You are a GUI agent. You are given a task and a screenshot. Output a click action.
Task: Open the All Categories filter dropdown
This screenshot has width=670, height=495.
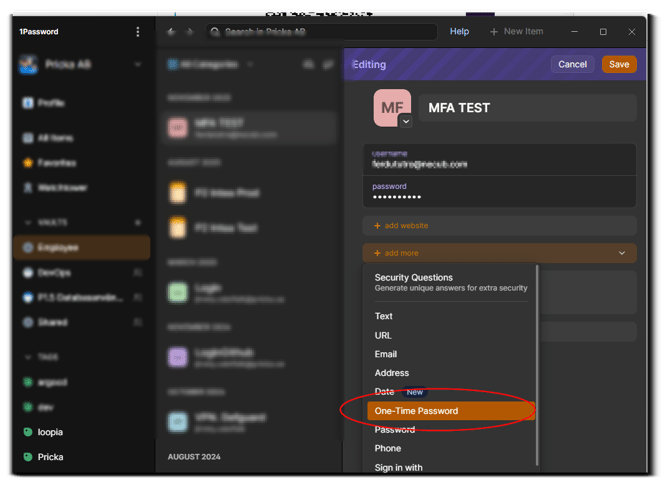tap(210, 65)
